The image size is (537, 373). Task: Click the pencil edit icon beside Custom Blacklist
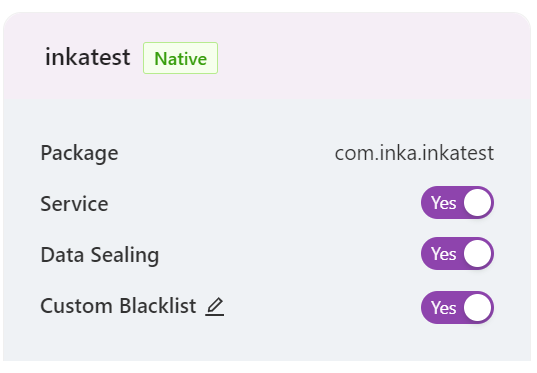(214, 306)
